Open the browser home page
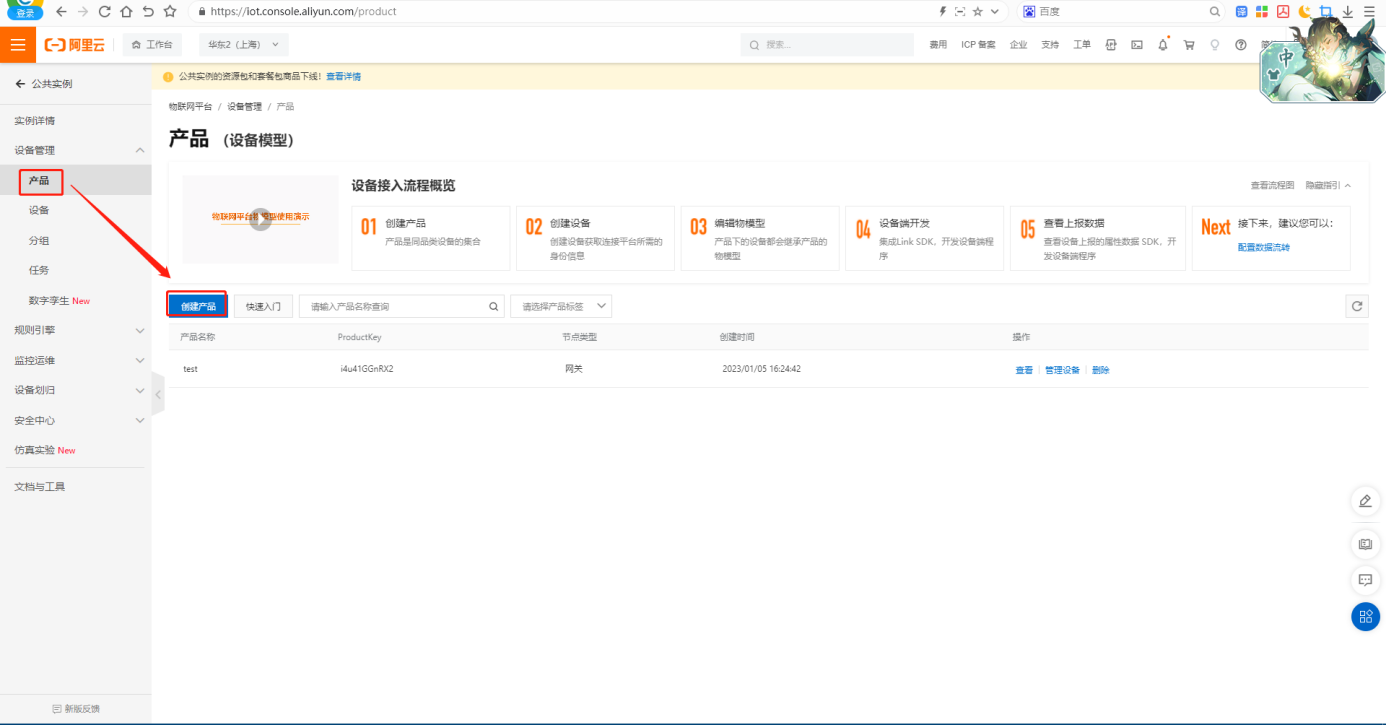The width and height of the screenshot is (1386, 725). 126,12
